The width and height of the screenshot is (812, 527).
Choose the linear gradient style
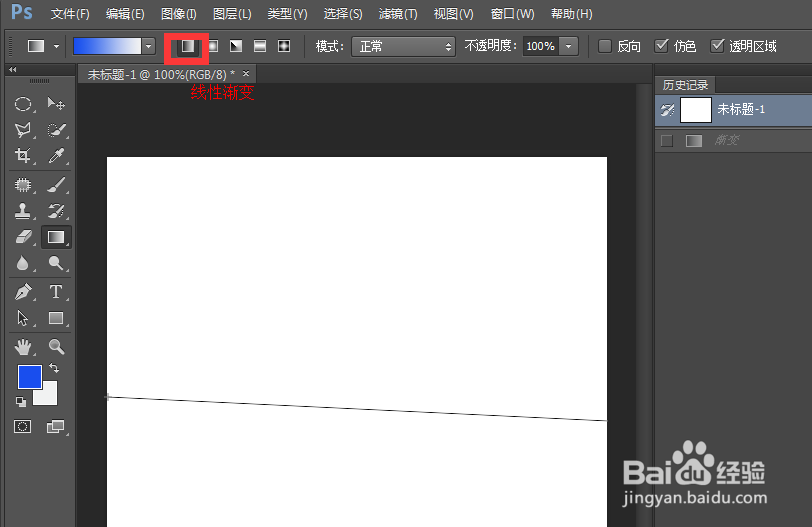[x=187, y=46]
